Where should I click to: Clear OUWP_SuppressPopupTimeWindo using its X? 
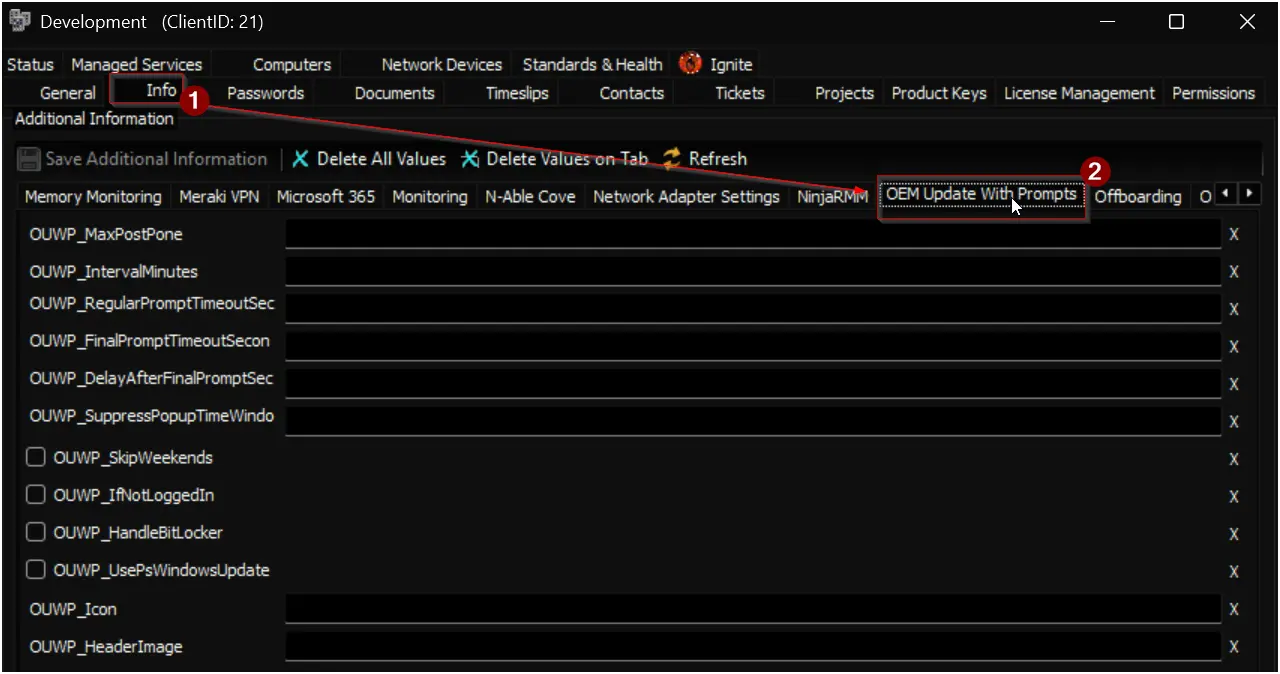[1234, 422]
